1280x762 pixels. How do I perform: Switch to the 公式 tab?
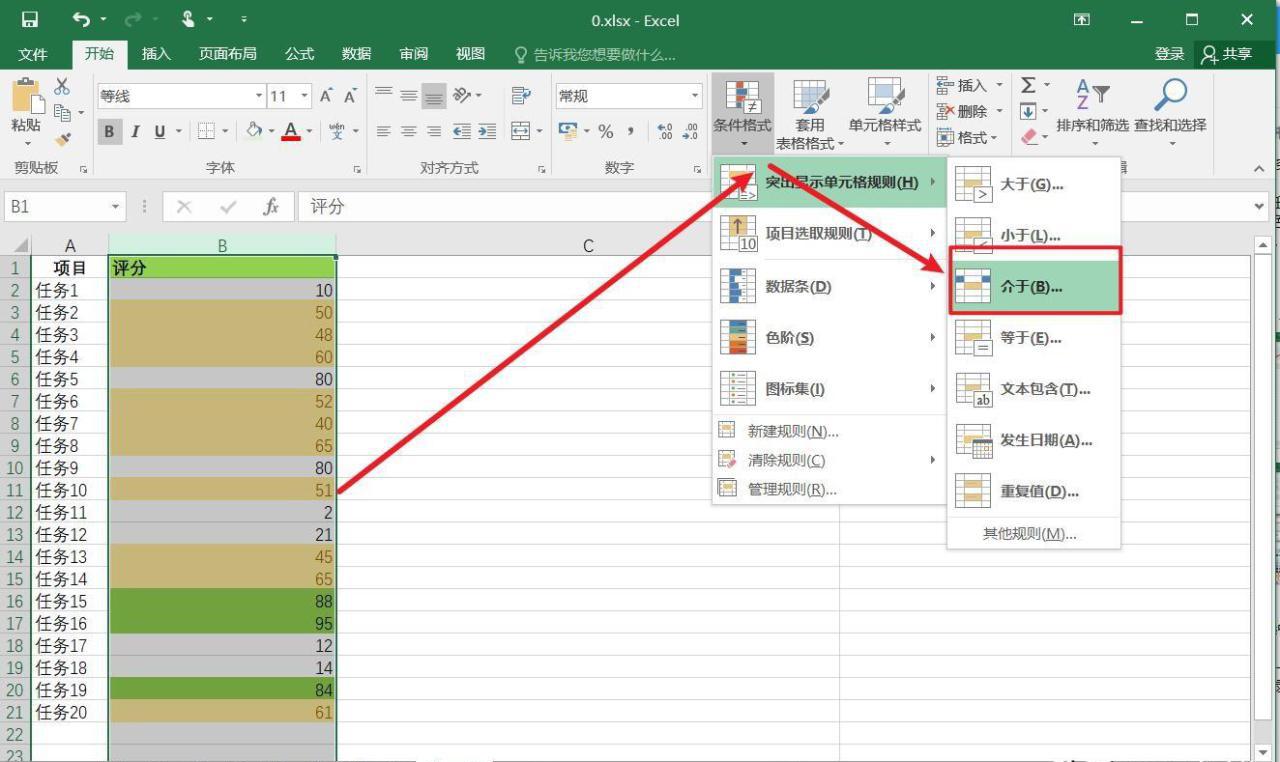(299, 54)
